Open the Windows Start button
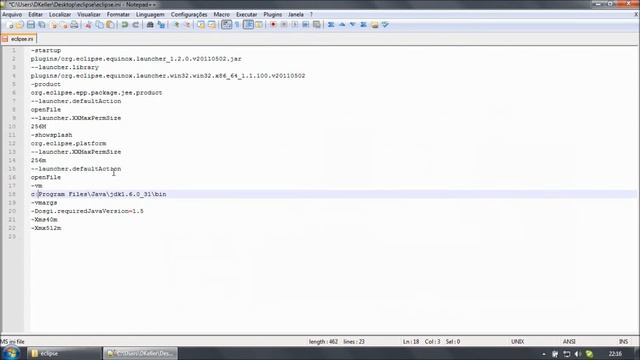640x360 pixels. (x=11, y=353)
